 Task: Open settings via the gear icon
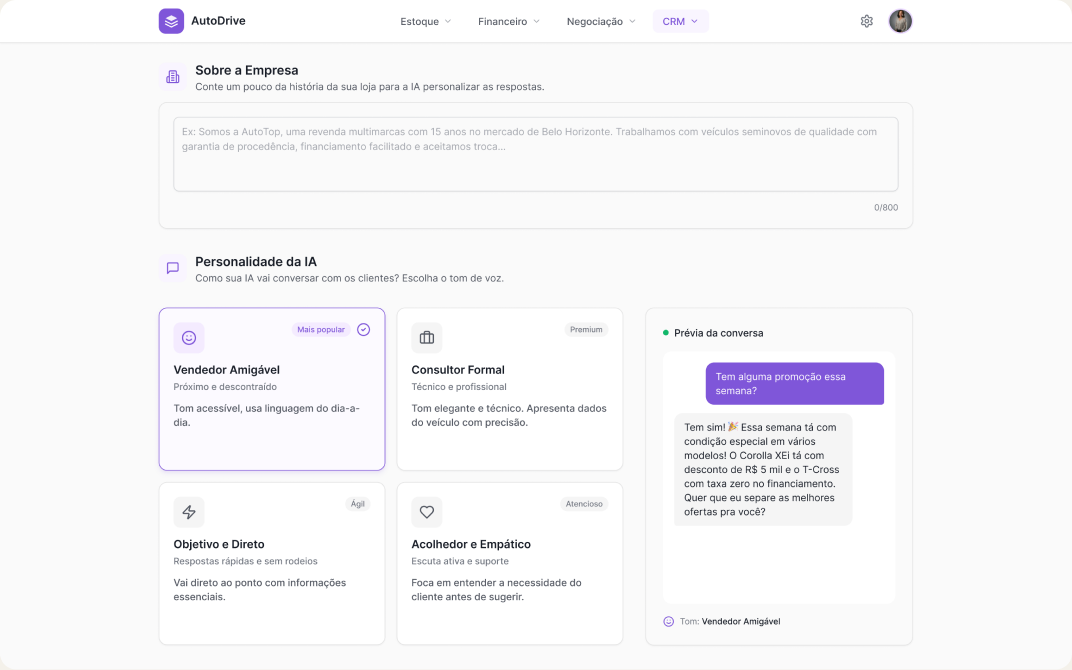point(866,21)
